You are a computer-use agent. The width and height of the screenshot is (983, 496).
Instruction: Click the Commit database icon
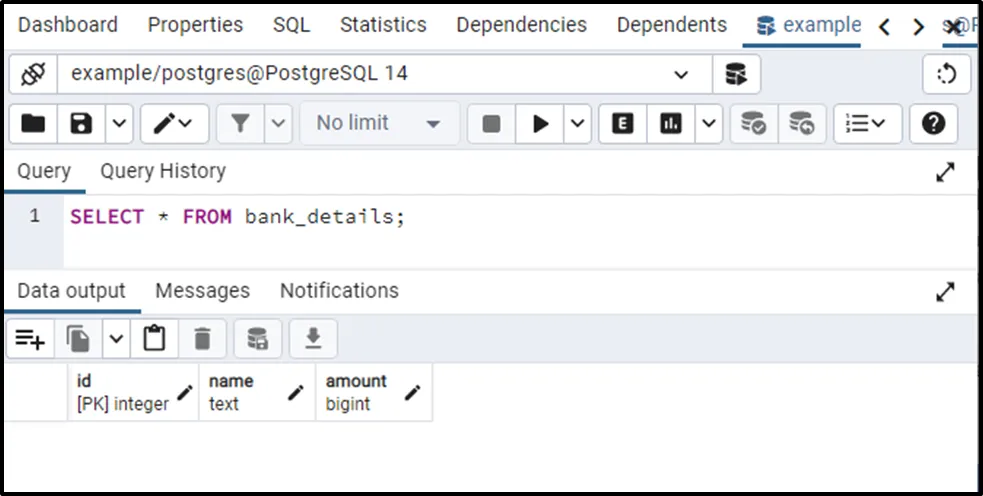pos(753,124)
